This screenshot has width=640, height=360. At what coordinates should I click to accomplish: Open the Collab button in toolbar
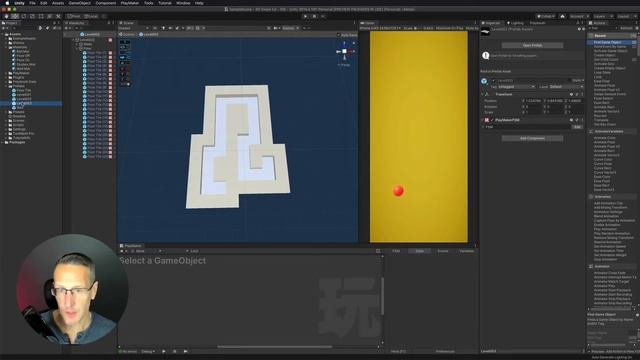tap(545, 16)
